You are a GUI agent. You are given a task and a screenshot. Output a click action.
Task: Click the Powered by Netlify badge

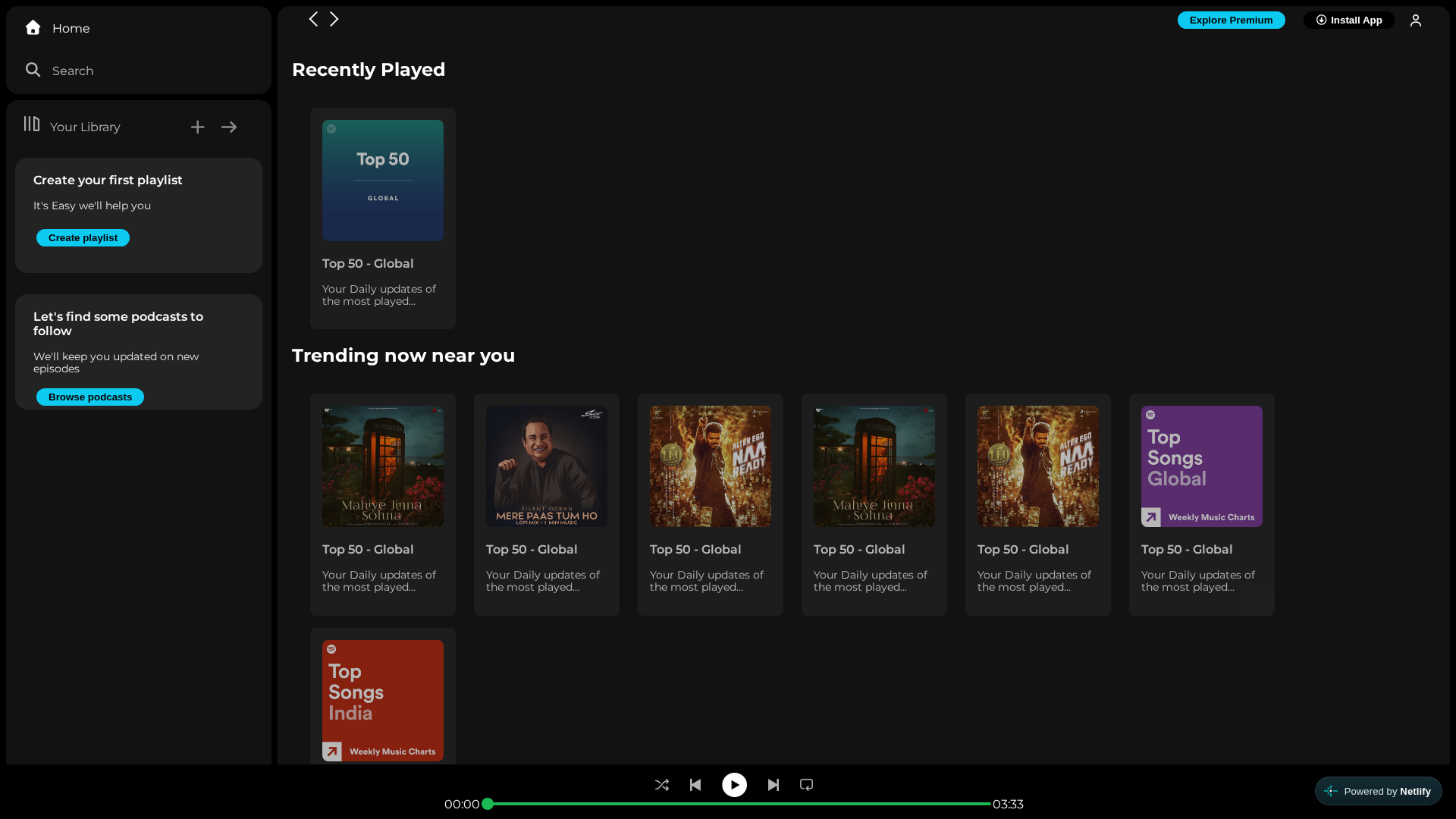(x=1378, y=791)
